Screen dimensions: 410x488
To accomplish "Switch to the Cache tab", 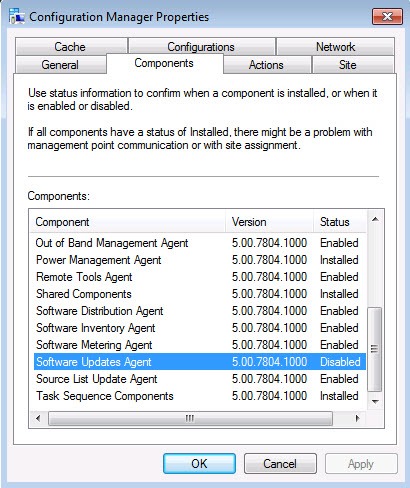I will 70,47.
